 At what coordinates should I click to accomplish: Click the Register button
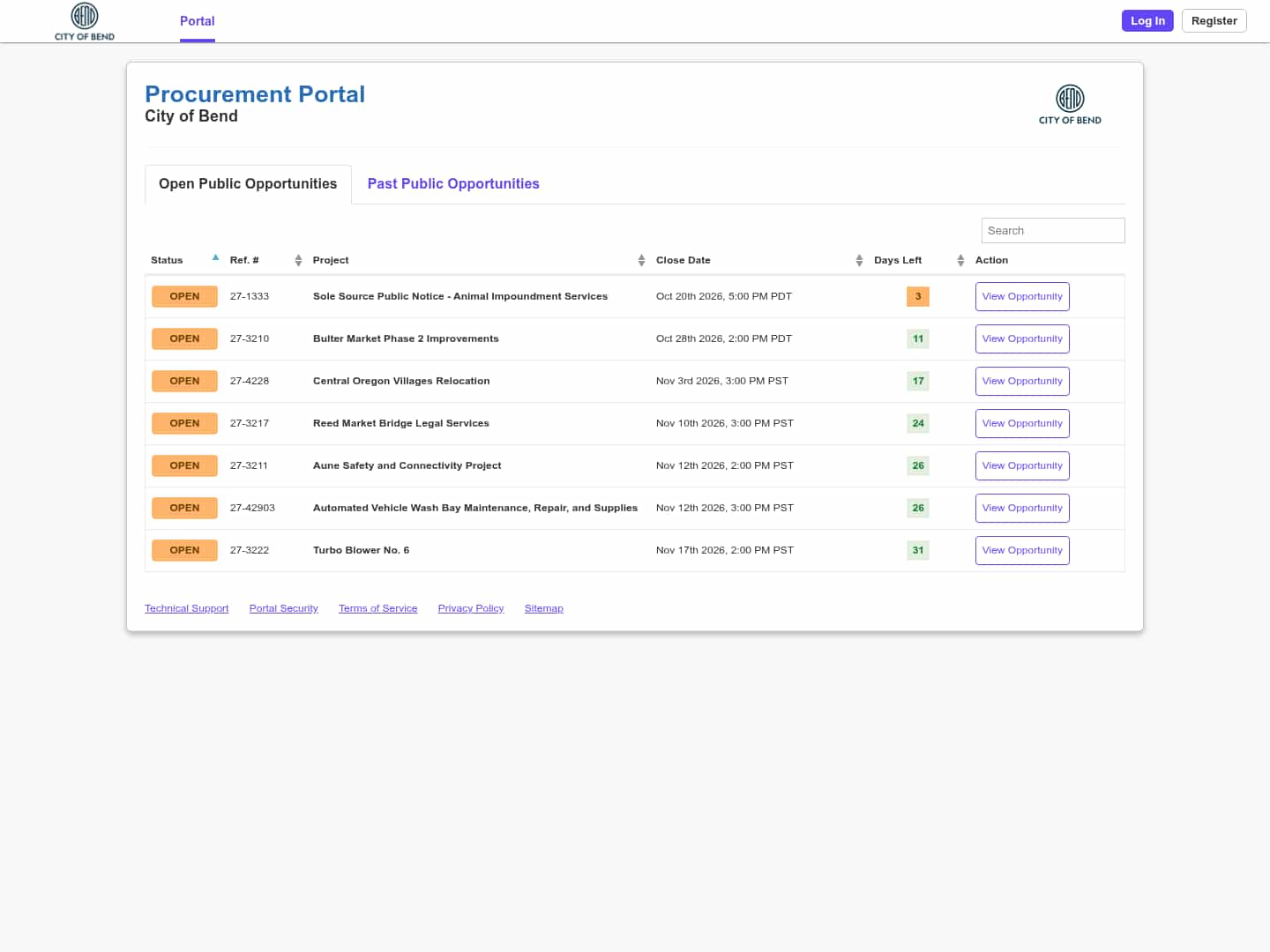1214,20
